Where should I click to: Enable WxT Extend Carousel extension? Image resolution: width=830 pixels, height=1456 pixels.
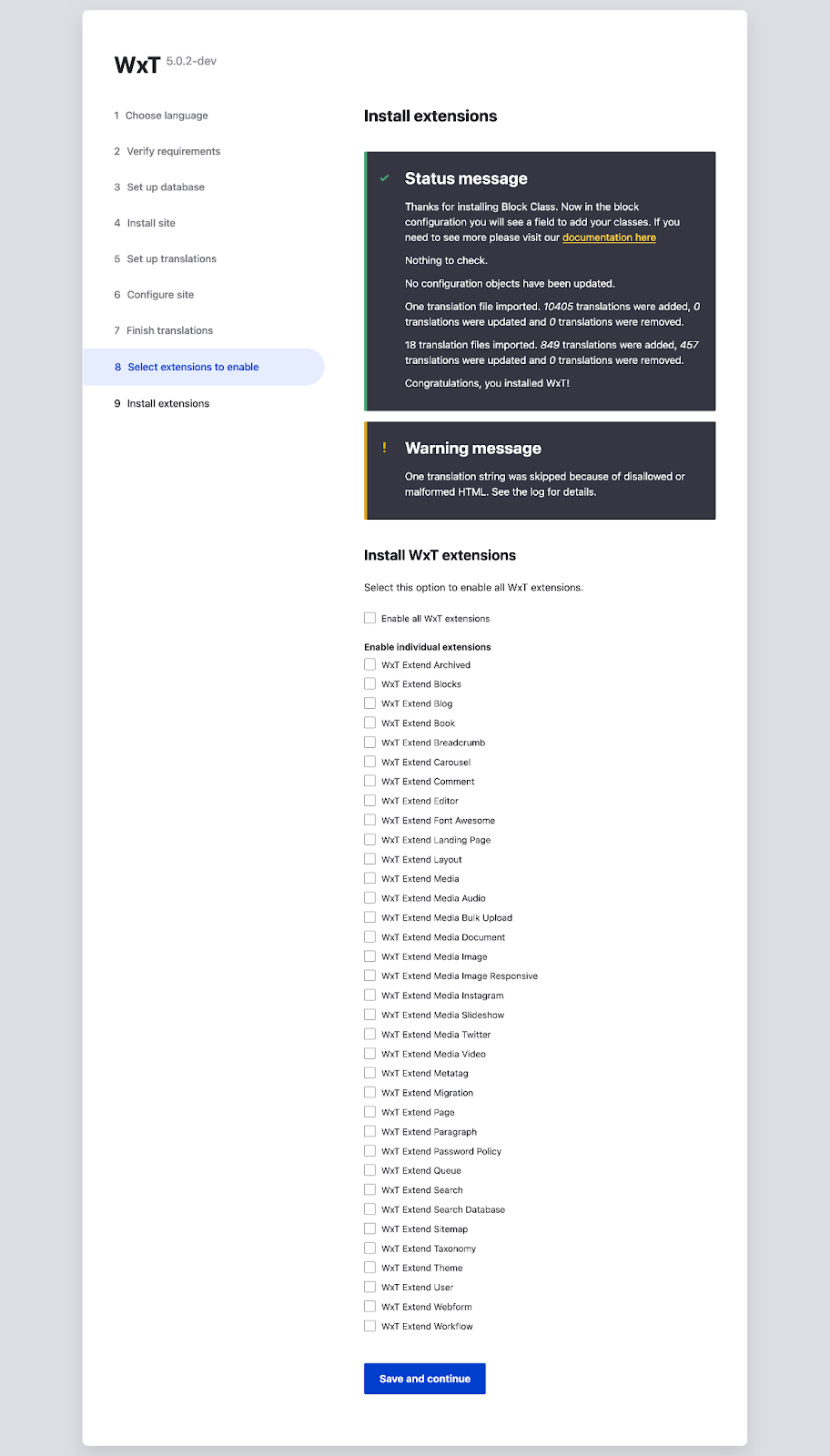370,762
